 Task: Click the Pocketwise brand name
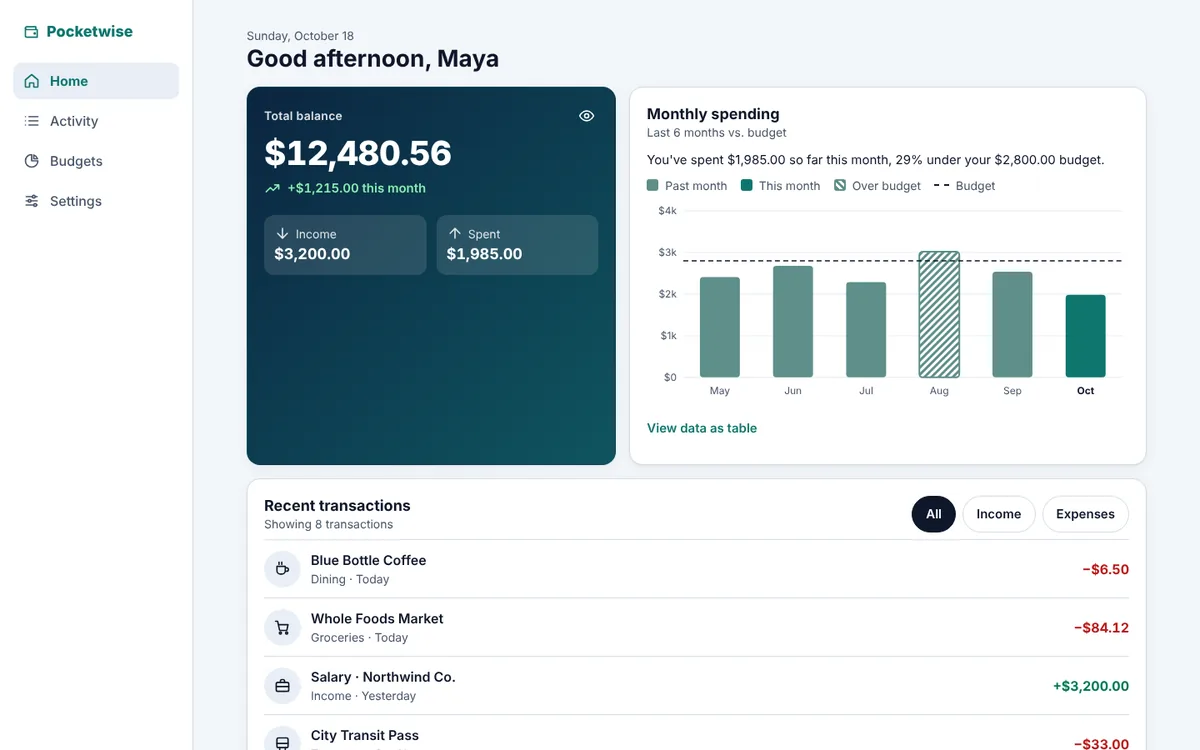pyautogui.click(x=89, y=31)
